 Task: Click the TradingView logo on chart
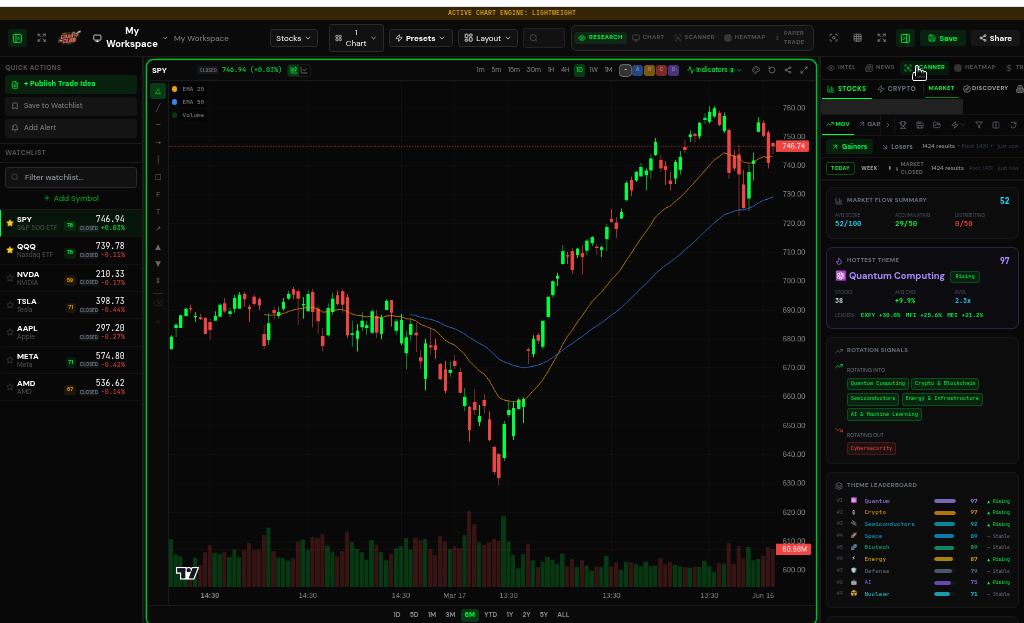click(187, 573)
